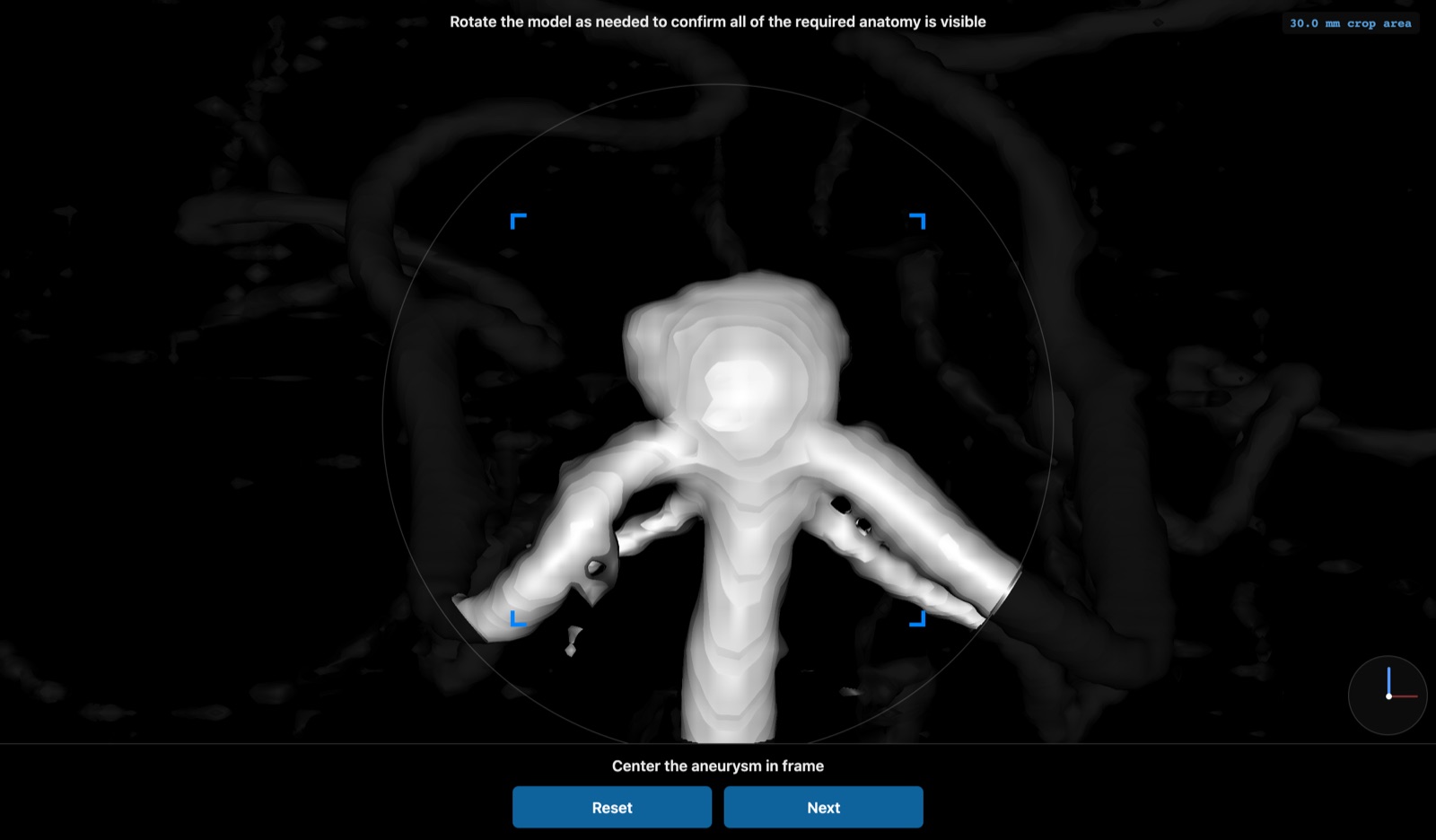This screenshot has width=1436, height=840.
Task: Click the small detached fragment below left branch
Action: coord(572,641)
